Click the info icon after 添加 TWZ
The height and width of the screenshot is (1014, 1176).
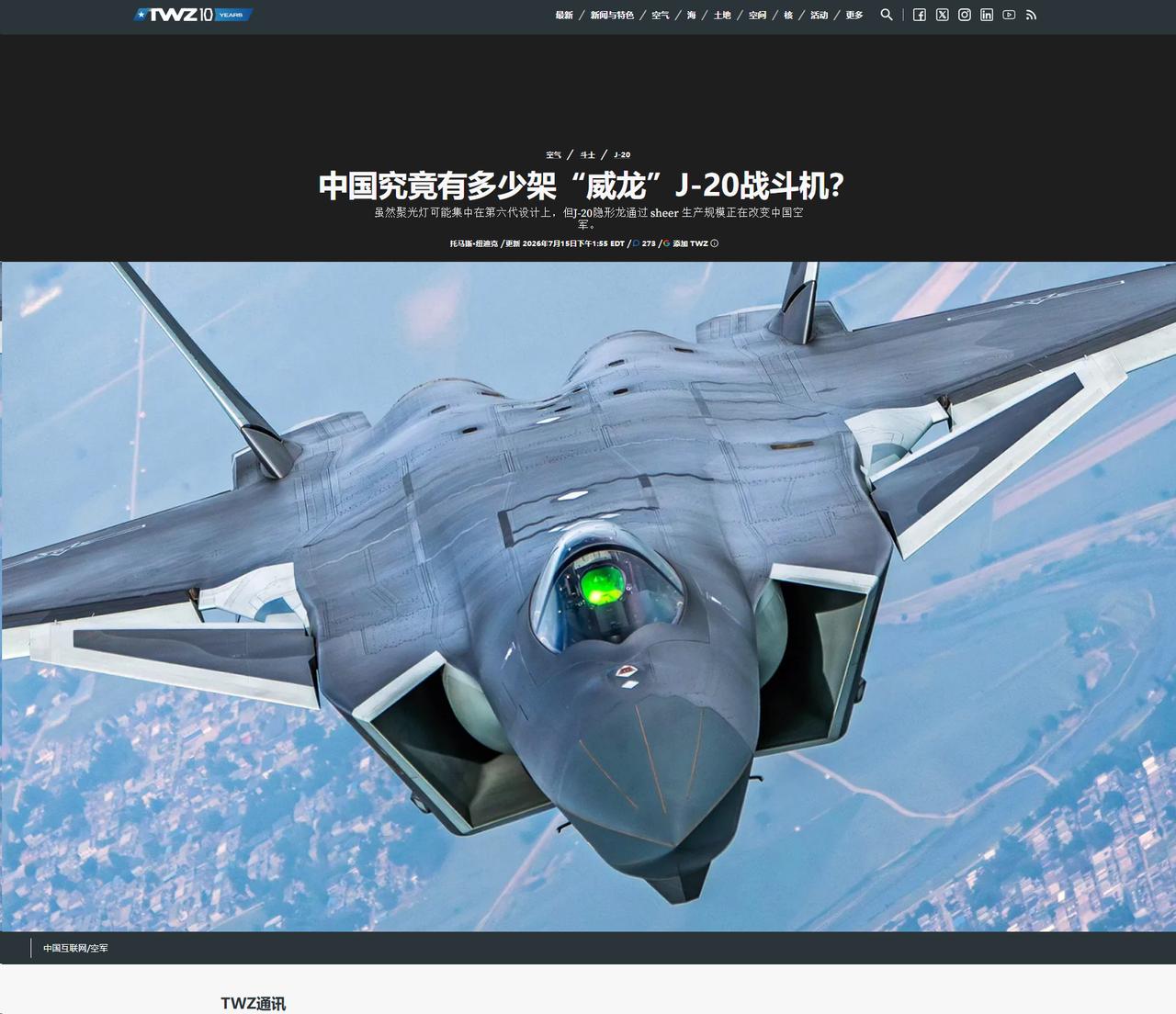coord(715,243)
